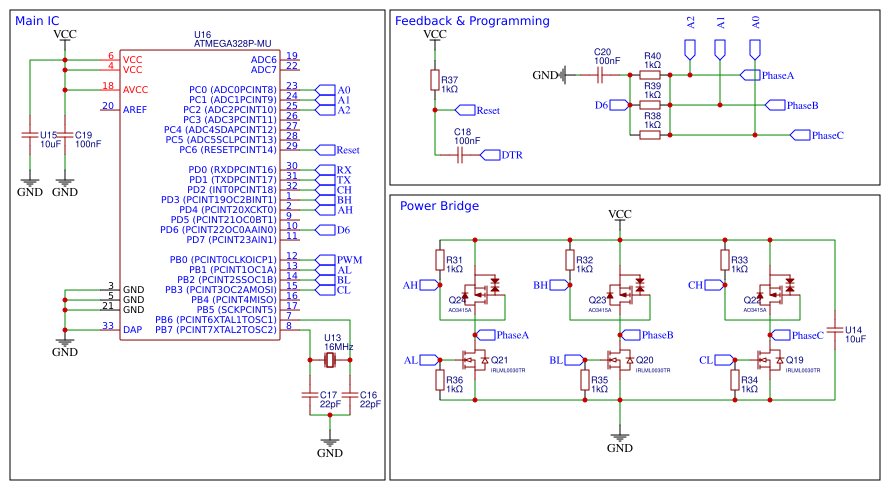The height and width of the screenshot is (490, 890).
Task: Click the "Power Bridge" section title
Action: [x=439, y=206]
